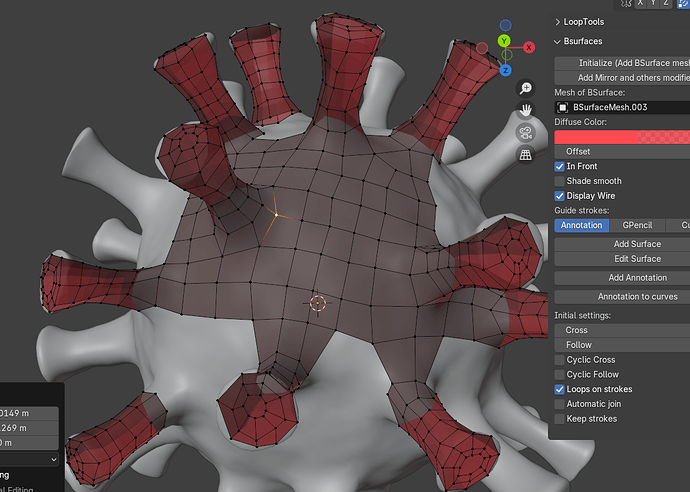Enable the Shade smooth checkbox
The height and width of the screenshot is (492, 690).
559,181
